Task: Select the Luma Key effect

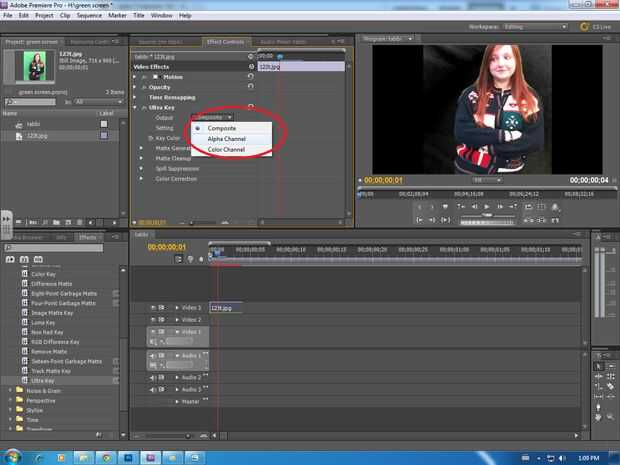Action: 43,323
